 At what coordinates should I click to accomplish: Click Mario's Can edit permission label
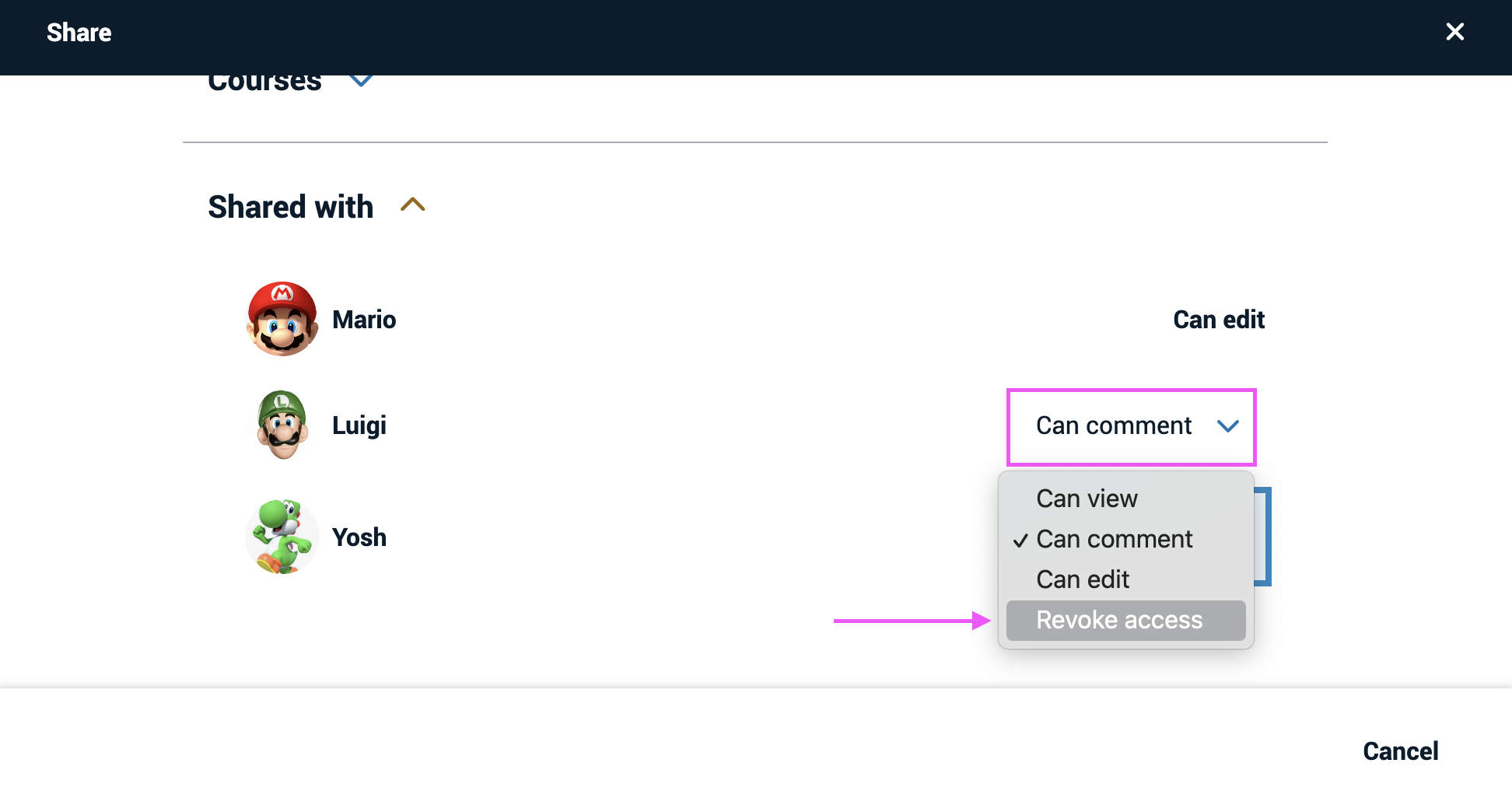pos(1219,320)
